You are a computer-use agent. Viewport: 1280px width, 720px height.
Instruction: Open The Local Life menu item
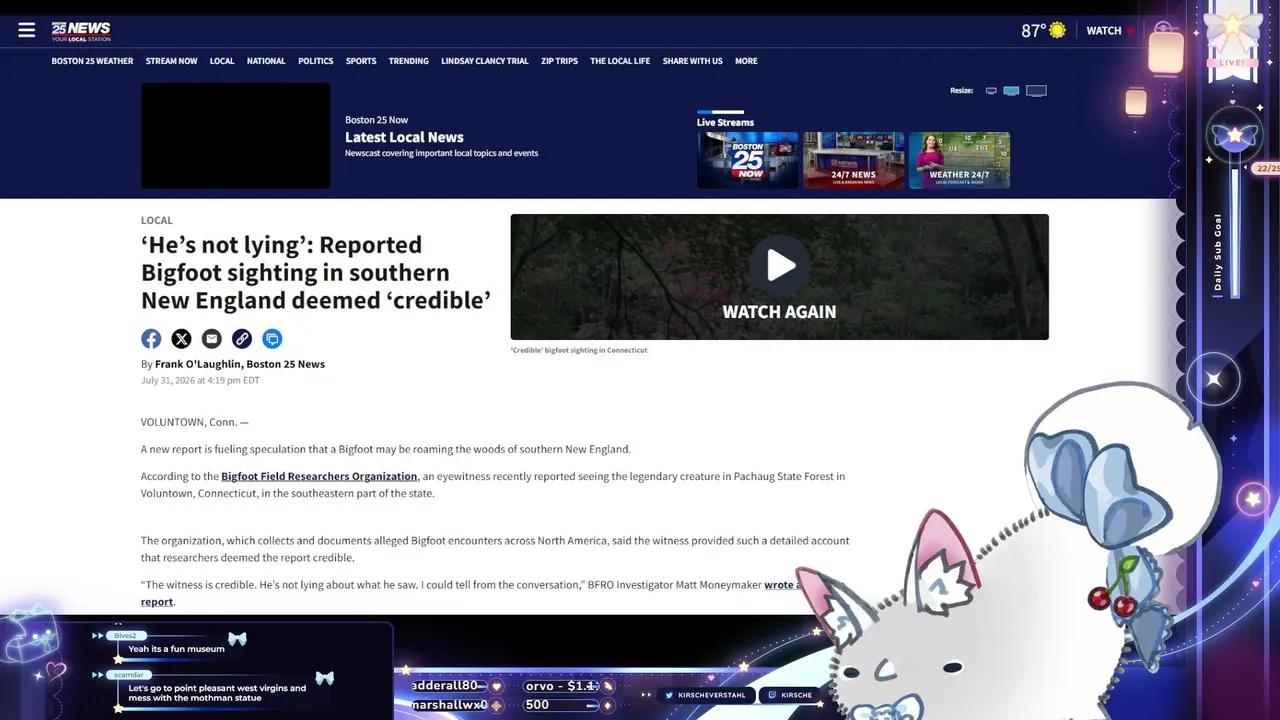tap(620, 61)
